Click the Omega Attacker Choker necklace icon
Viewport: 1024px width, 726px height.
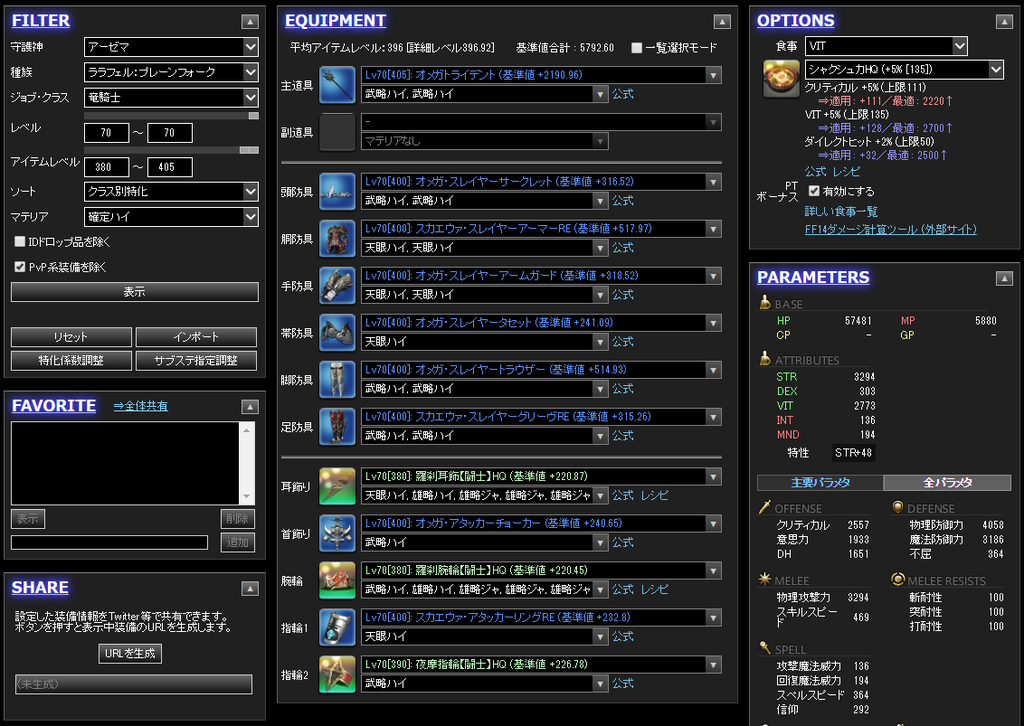point(337,533)
